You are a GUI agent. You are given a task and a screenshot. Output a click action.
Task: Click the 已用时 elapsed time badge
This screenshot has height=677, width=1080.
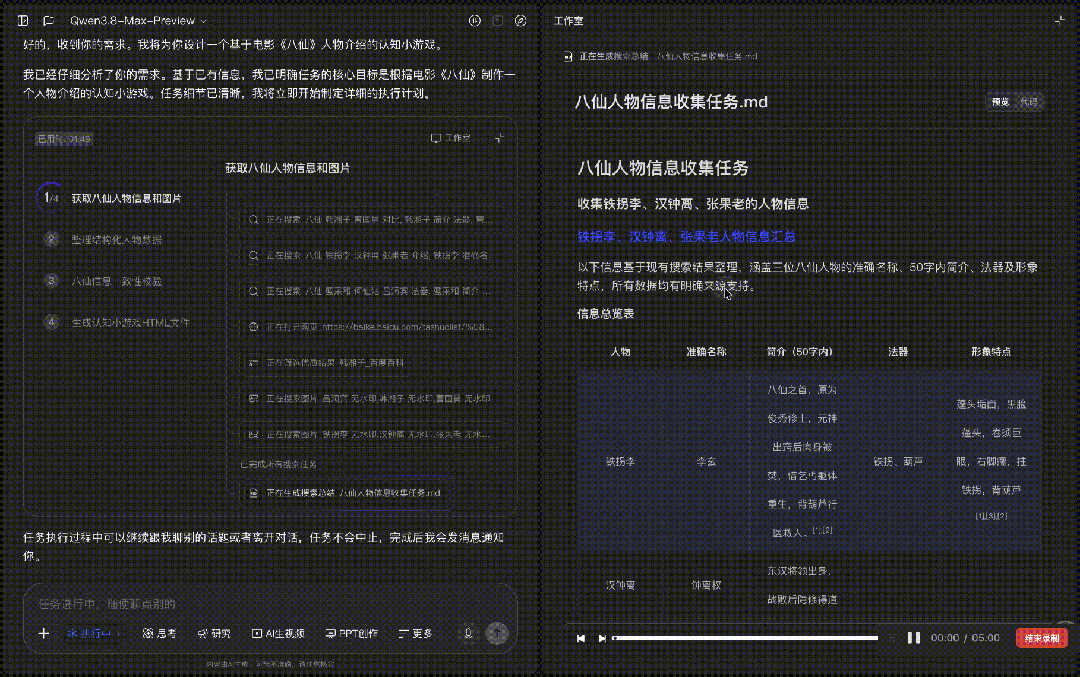pyautogui.click(x=63, y=138)
